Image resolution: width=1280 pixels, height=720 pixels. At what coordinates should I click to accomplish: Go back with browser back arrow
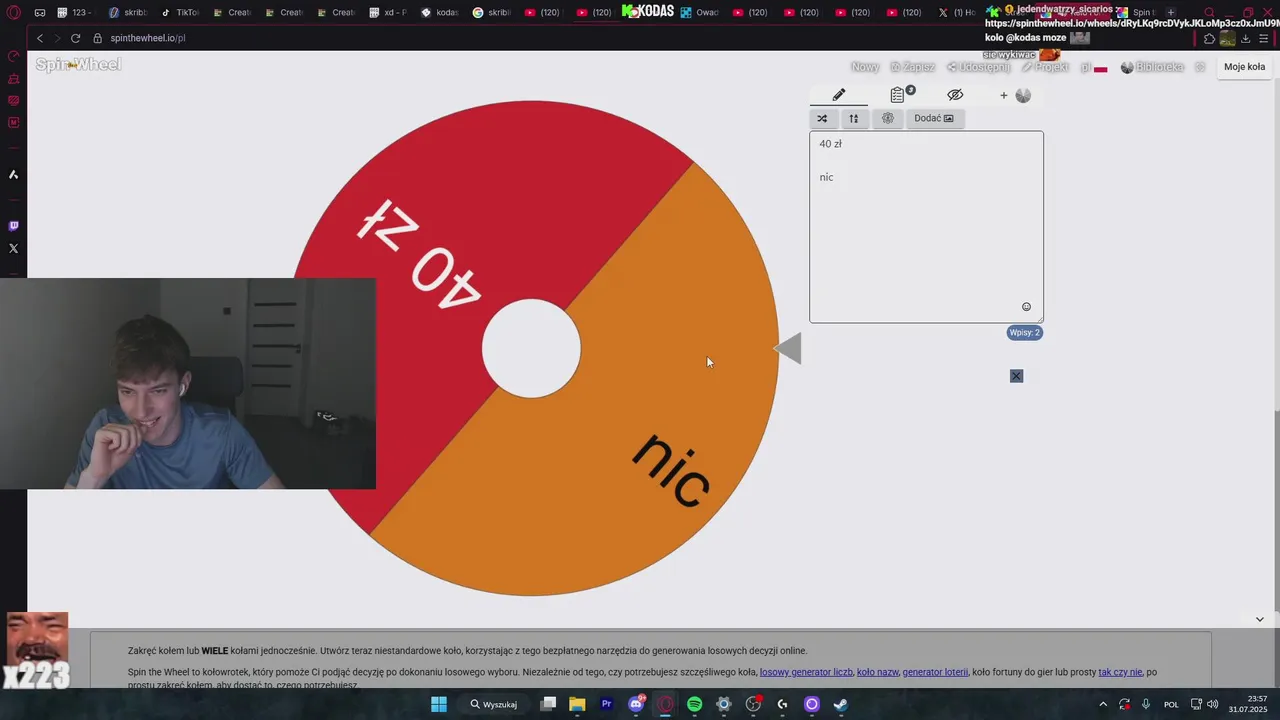pyautogui.click(x=40, y=38)
